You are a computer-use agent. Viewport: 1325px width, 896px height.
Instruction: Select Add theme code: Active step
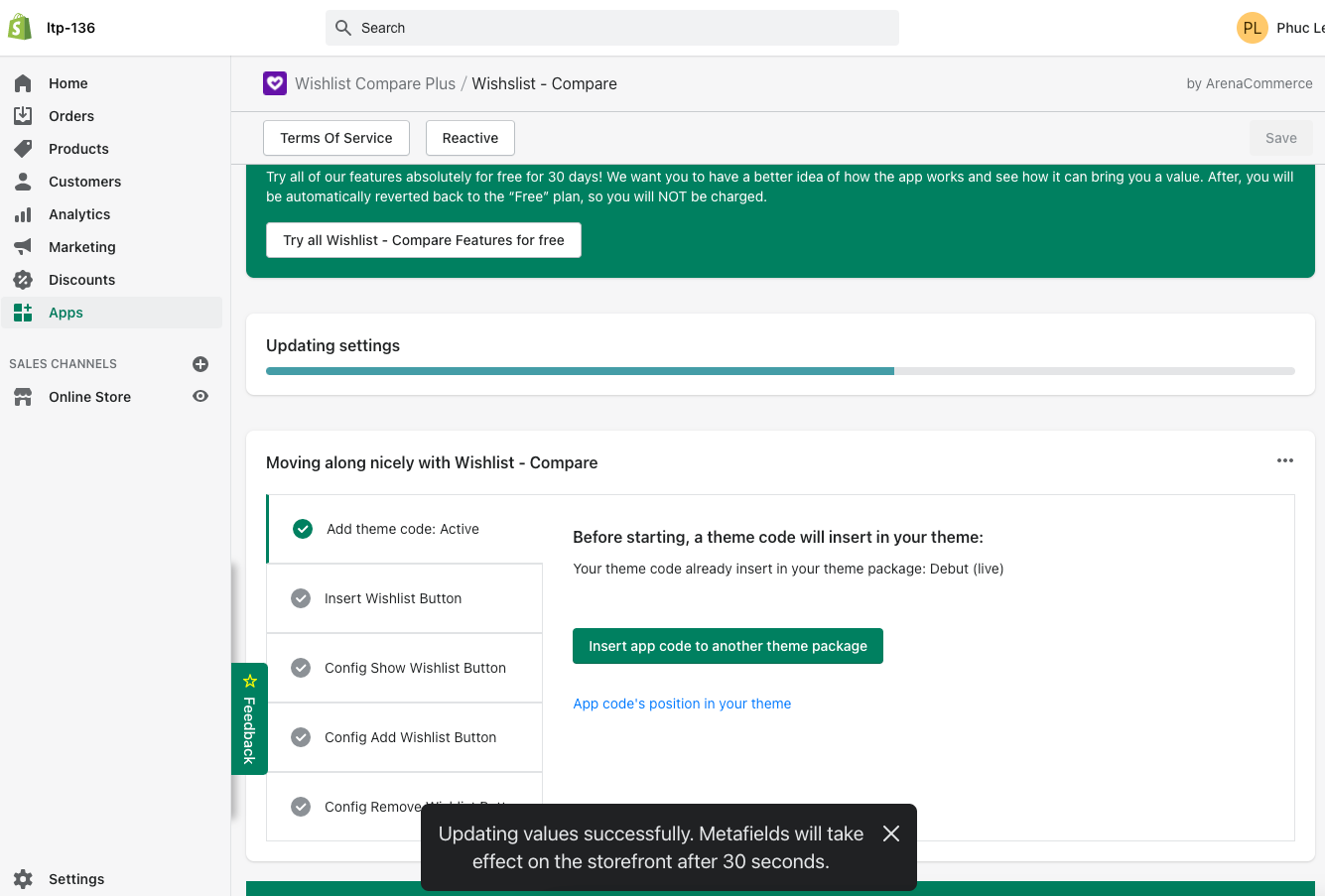(x=405, y=529)
